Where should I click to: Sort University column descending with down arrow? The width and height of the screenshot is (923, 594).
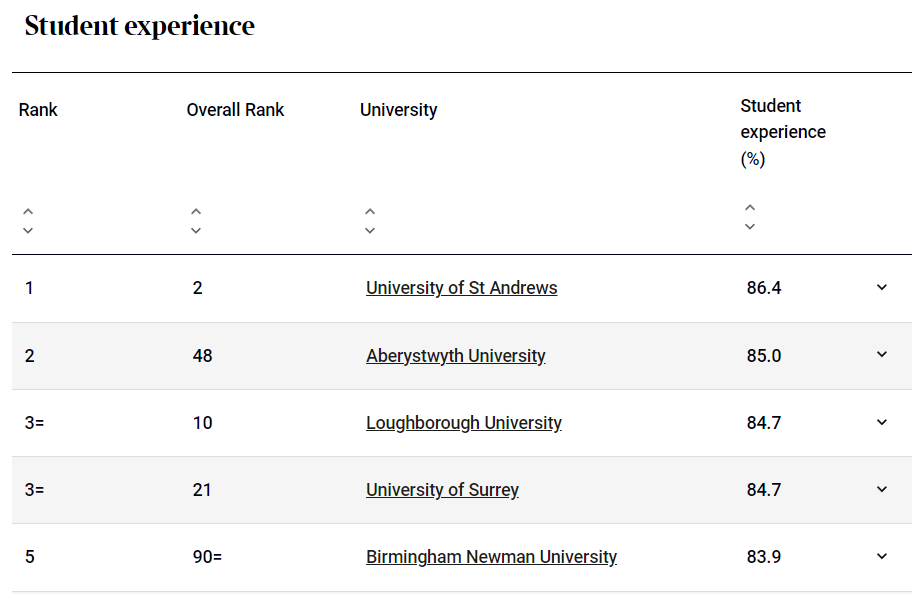click(x=370, y=230)
